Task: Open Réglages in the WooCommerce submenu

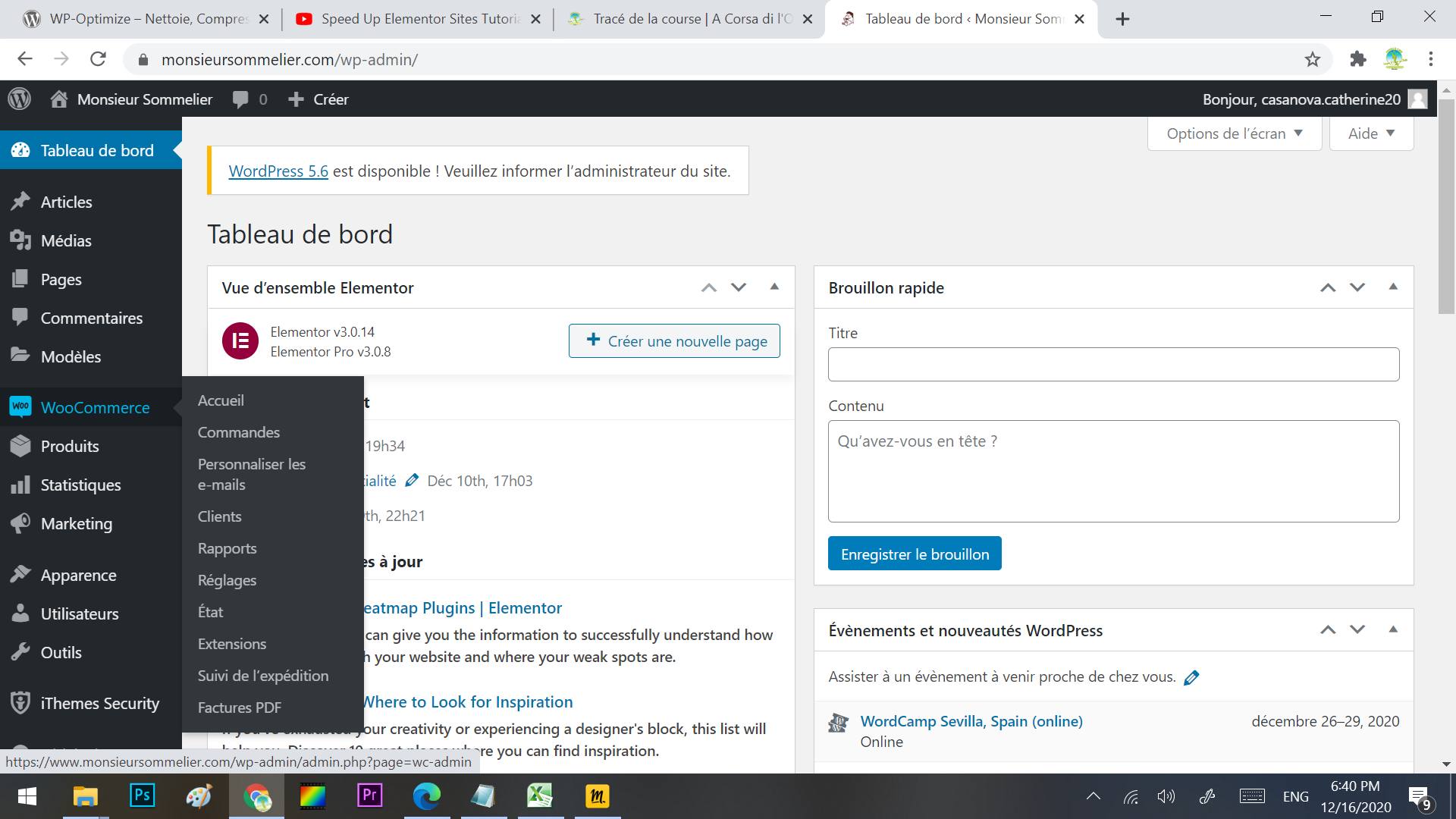Action: point(227,580)
